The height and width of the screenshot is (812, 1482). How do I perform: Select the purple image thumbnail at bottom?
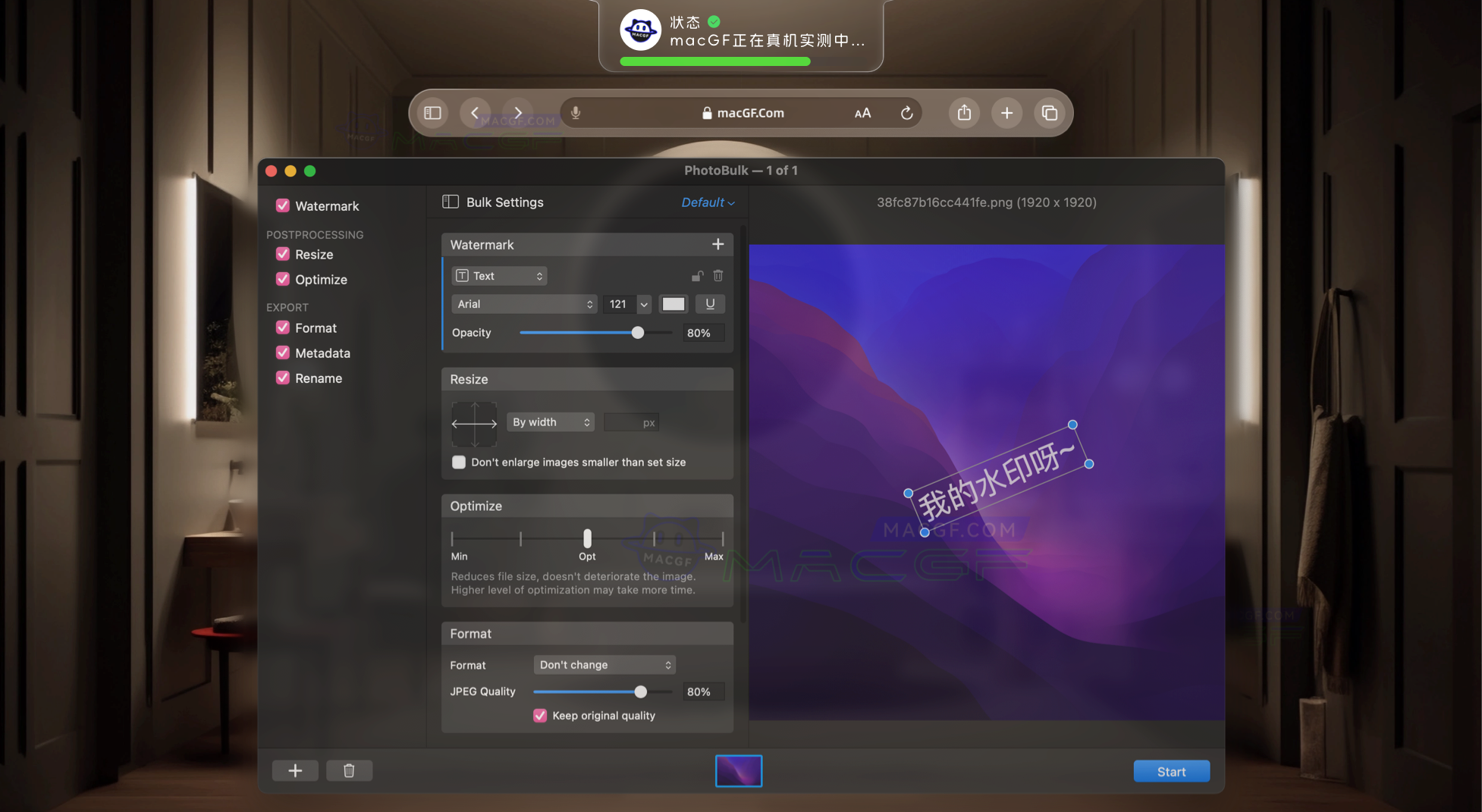coord(738,770)
